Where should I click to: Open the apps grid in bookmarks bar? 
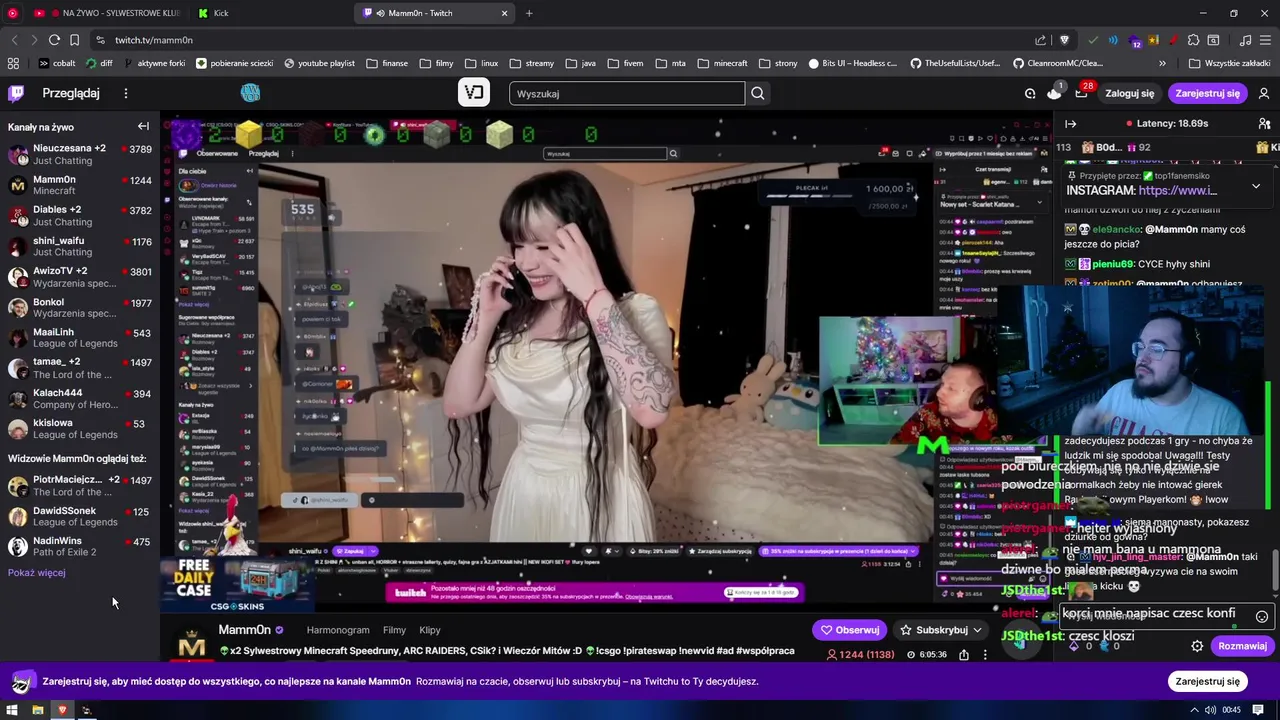(x=14, y=63)
